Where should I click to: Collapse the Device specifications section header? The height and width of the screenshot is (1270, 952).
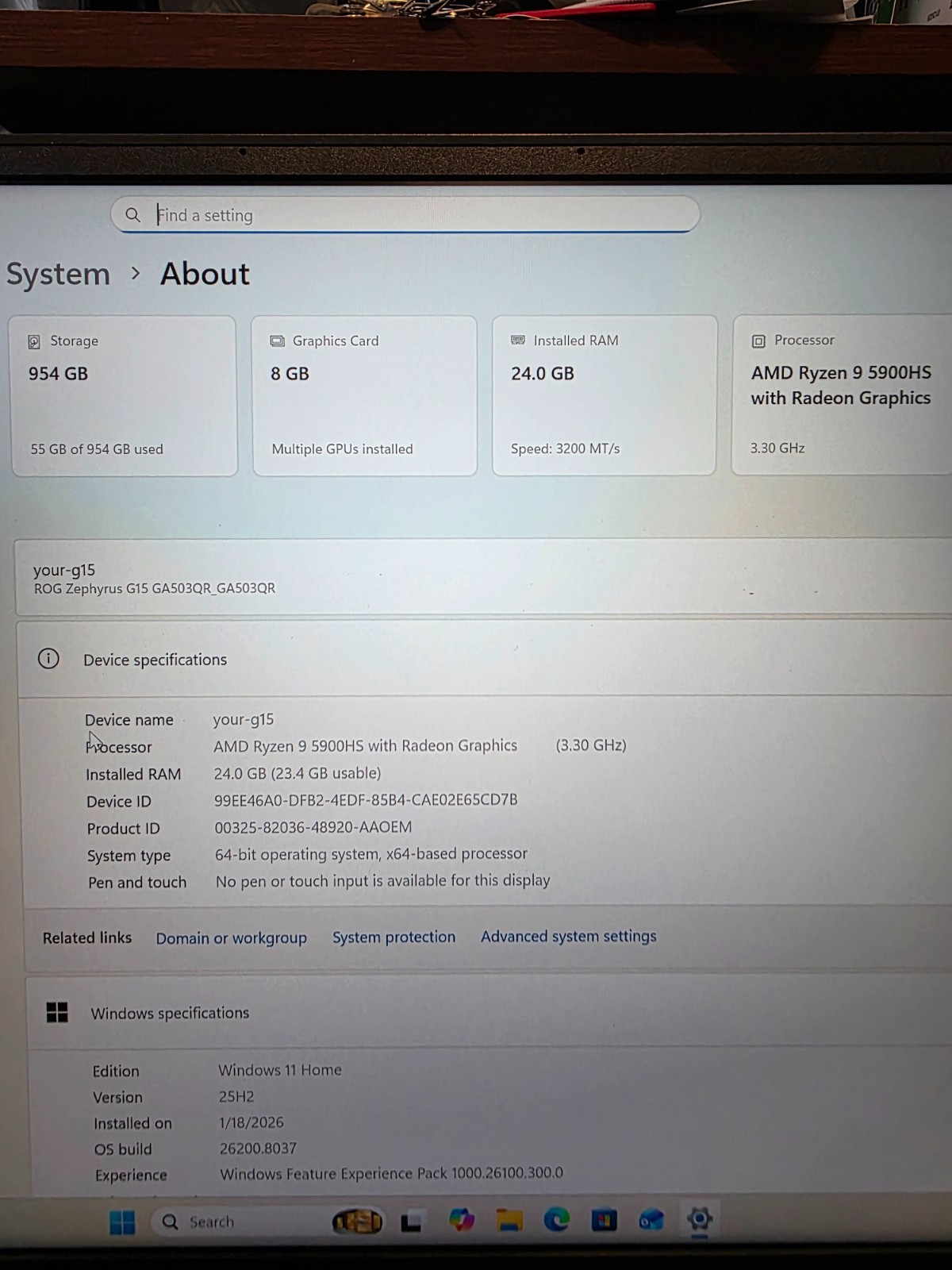point(485,659)
